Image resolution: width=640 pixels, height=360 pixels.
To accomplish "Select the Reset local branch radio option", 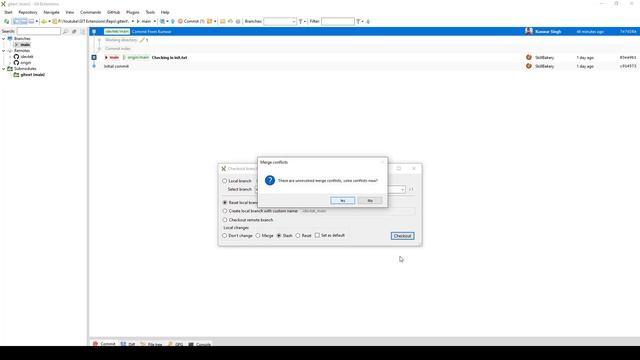I will [x=224, y=202].
